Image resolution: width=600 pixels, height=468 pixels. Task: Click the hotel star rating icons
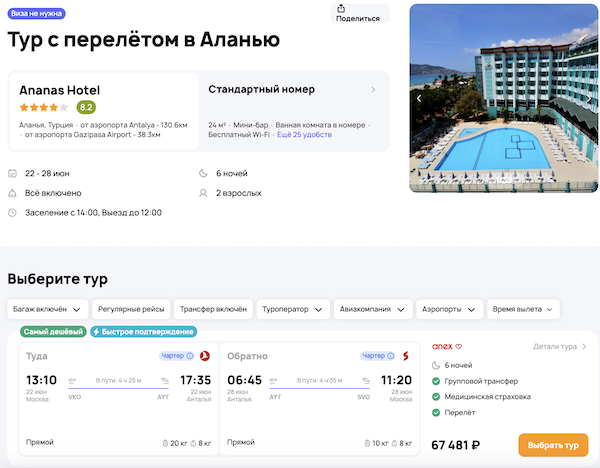(43, 107)
